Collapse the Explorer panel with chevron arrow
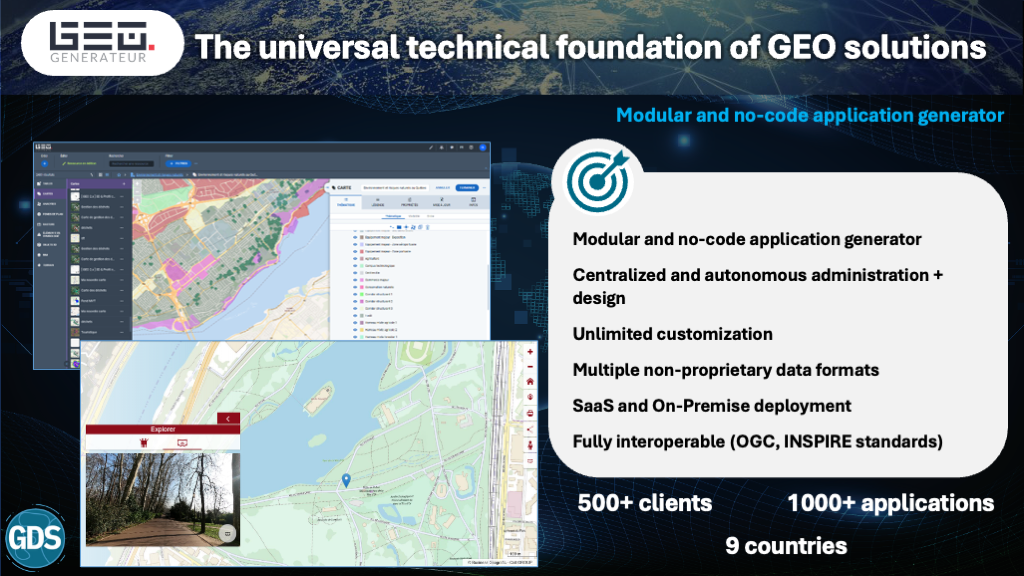Viewport: 1024px width, 576px height. 229,418
